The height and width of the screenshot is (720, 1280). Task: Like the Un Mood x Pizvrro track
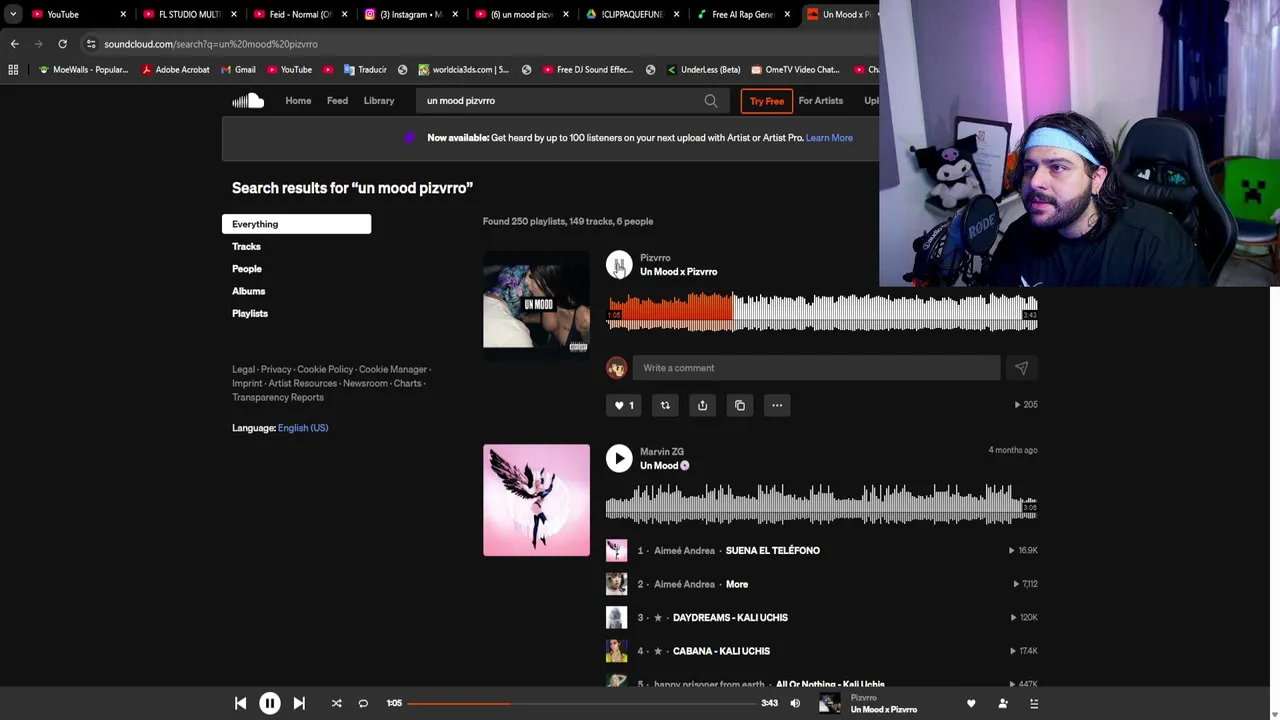click(x=624, y=405)
